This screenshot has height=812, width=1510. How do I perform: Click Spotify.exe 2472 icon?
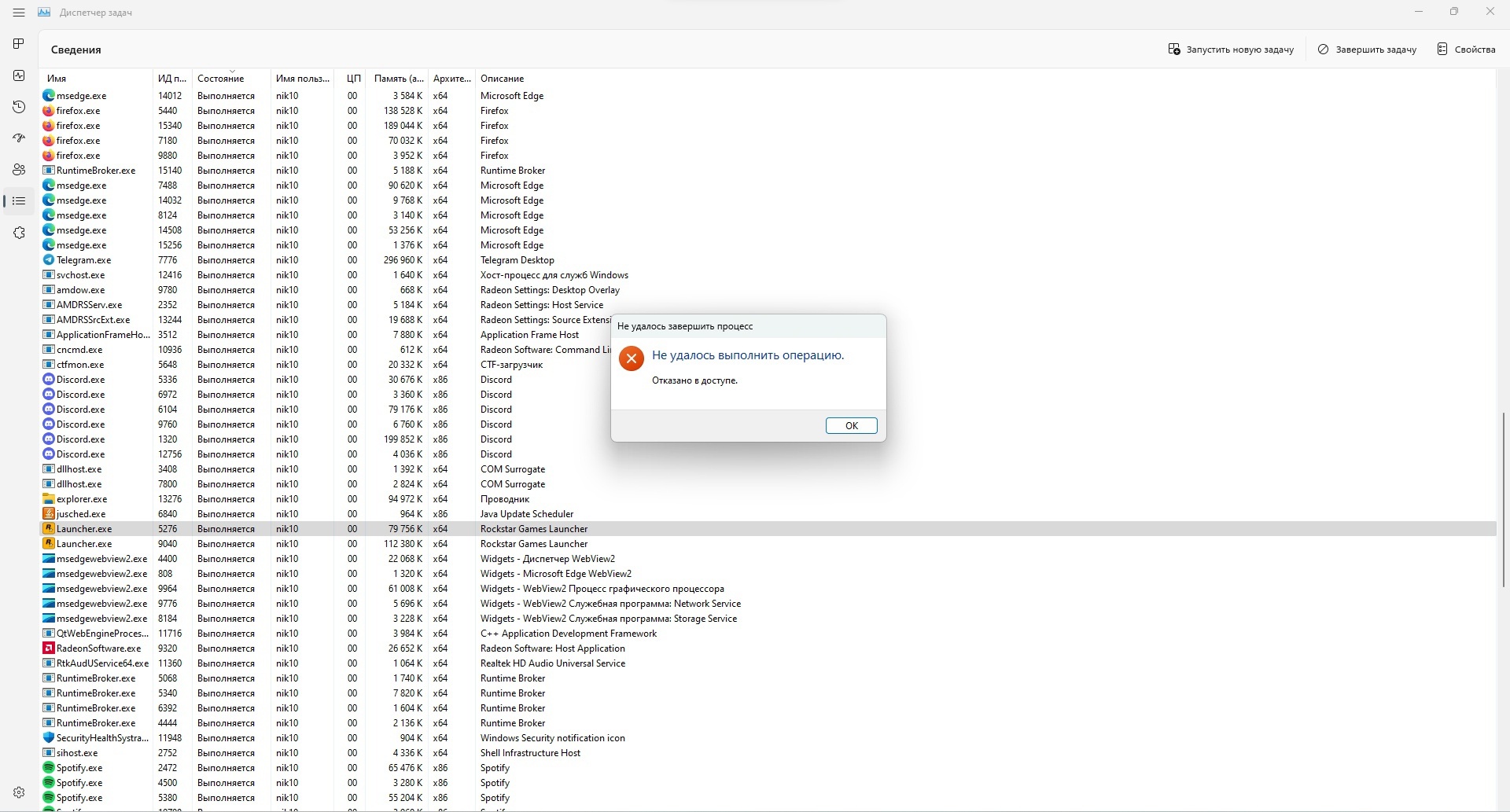tap(48, 768)
